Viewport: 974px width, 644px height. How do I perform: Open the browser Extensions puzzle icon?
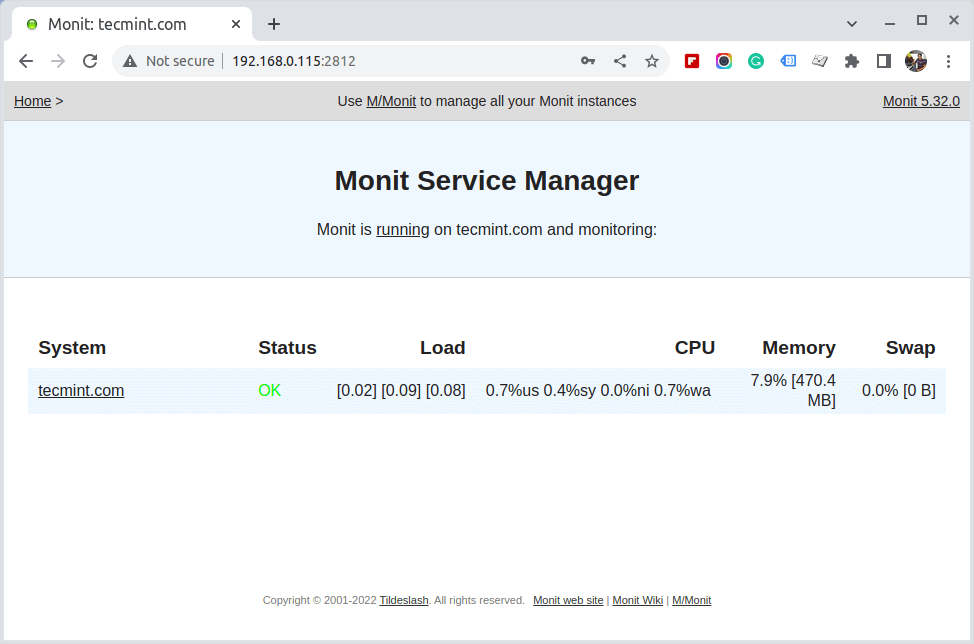[x=852, y=61]
